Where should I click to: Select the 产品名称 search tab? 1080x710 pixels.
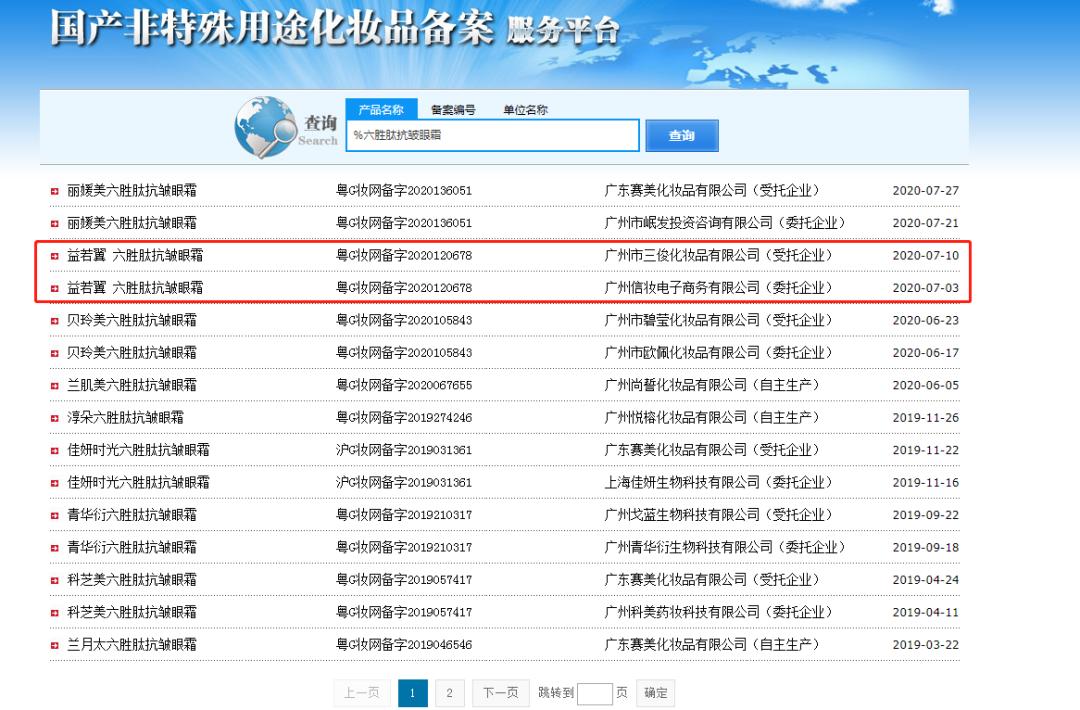pos(381,109)
